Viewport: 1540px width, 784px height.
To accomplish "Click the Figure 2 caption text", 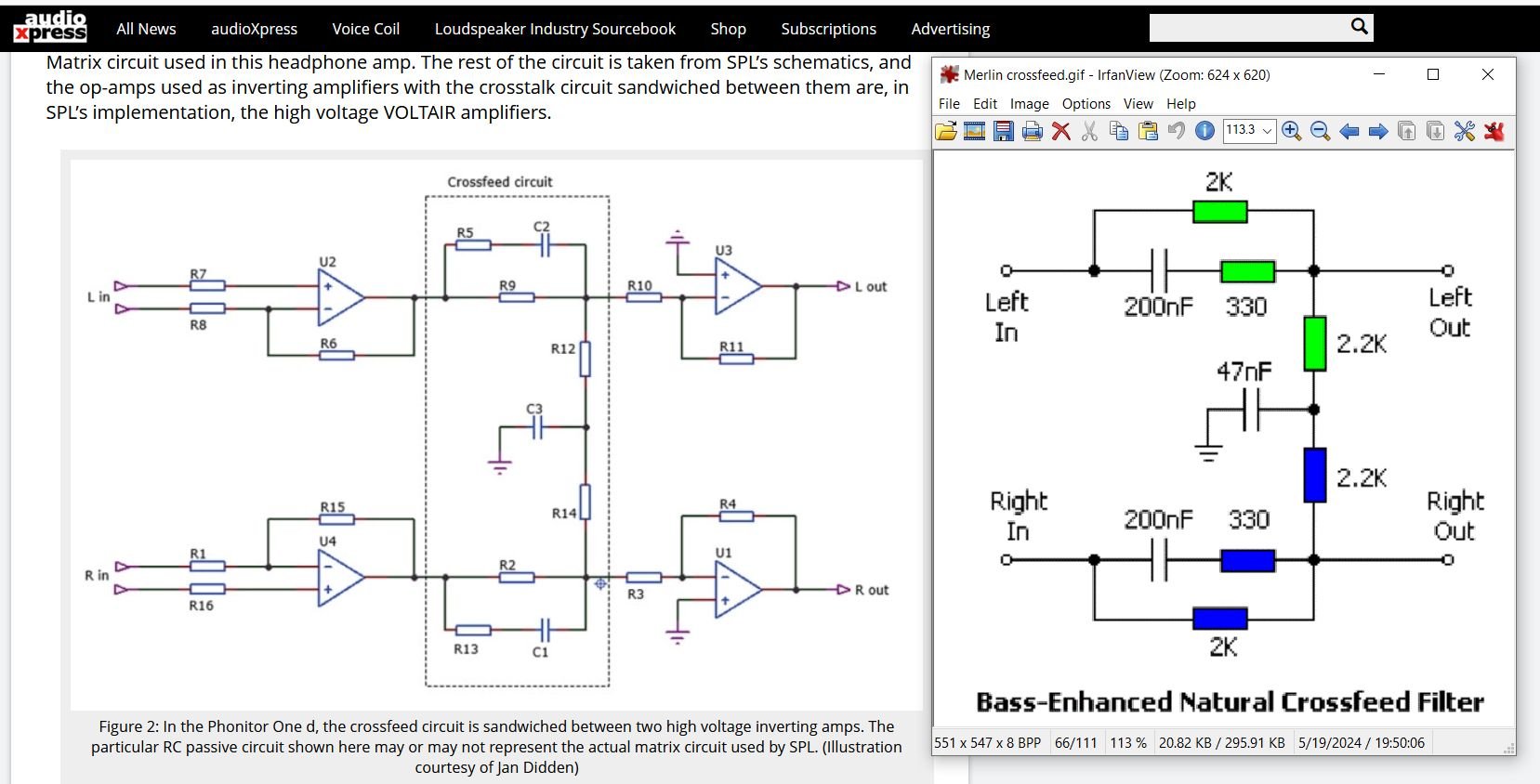I will (x=496, y=747).
